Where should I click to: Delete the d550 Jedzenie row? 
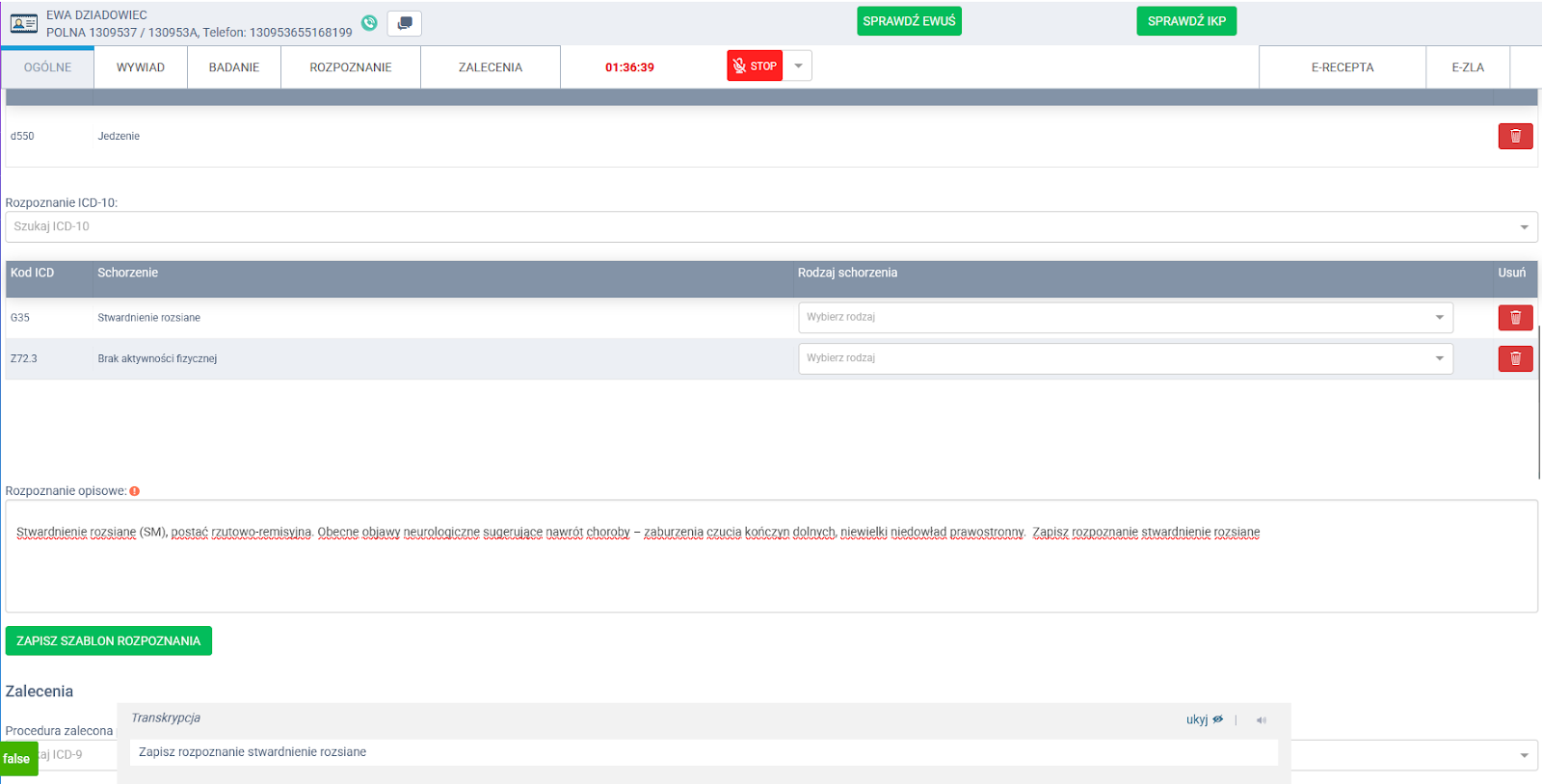pyautogui.click(x=1515, y=136)
